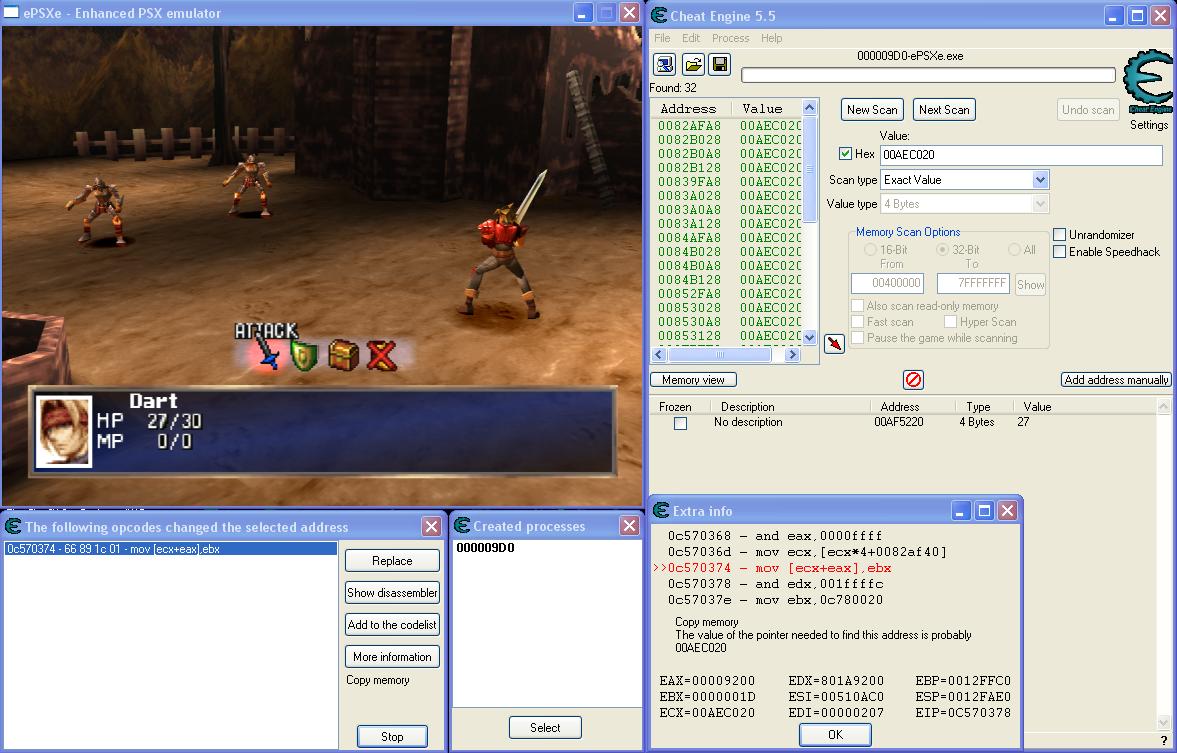Select the 16-Bit radio button
1177x753 pixels.
pyautogui.click(x=870, y=249)
